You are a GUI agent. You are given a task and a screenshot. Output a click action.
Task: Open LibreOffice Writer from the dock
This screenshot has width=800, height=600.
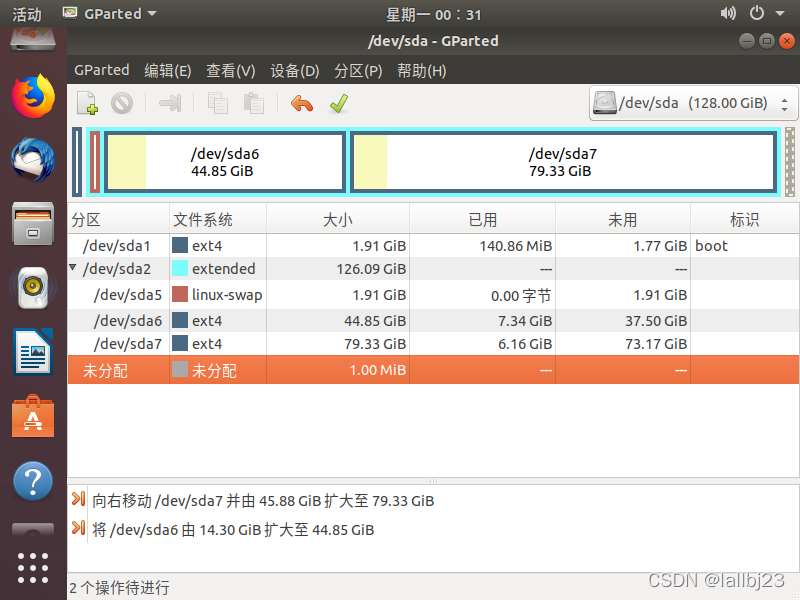pyautogui.click(x=33, y=352)
